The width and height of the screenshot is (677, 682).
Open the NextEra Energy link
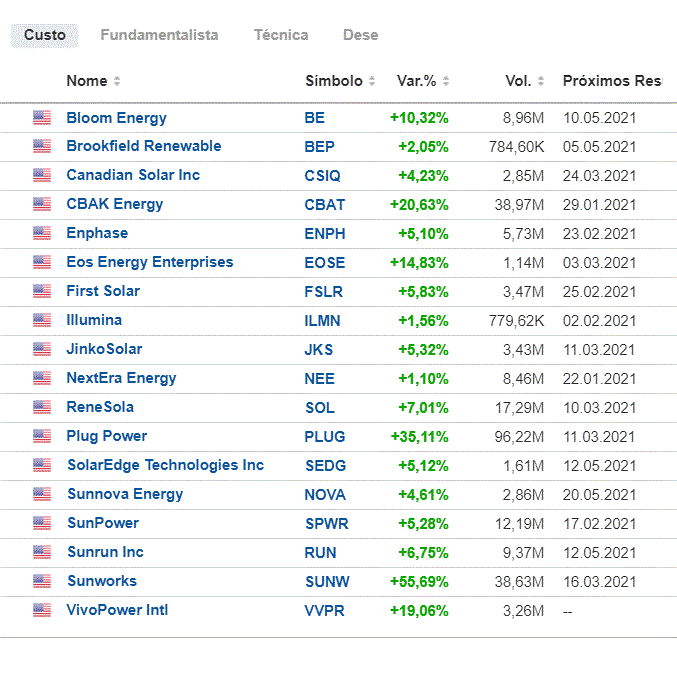121,378
